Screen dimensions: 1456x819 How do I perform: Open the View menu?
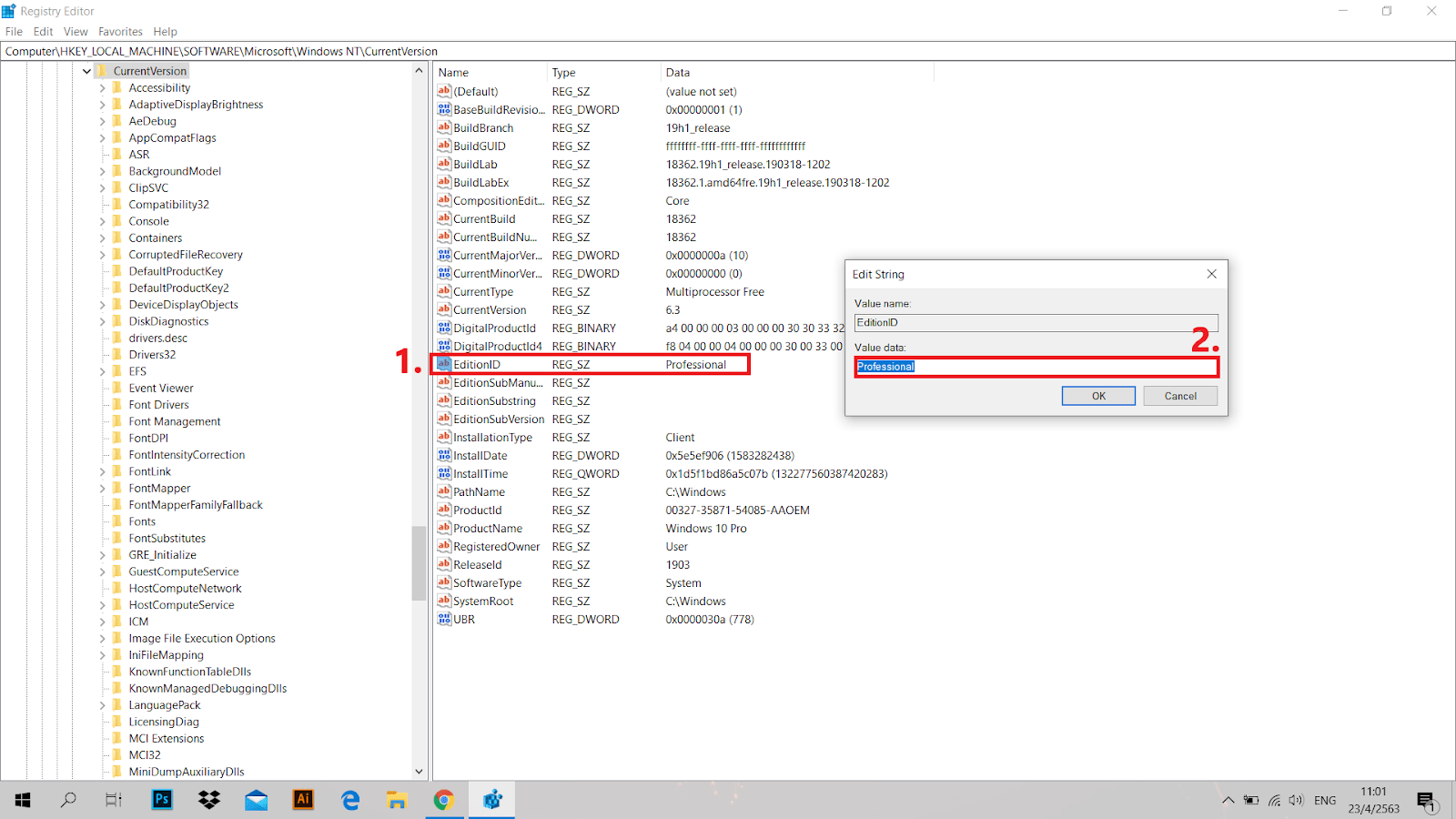(x=76, y=31)
